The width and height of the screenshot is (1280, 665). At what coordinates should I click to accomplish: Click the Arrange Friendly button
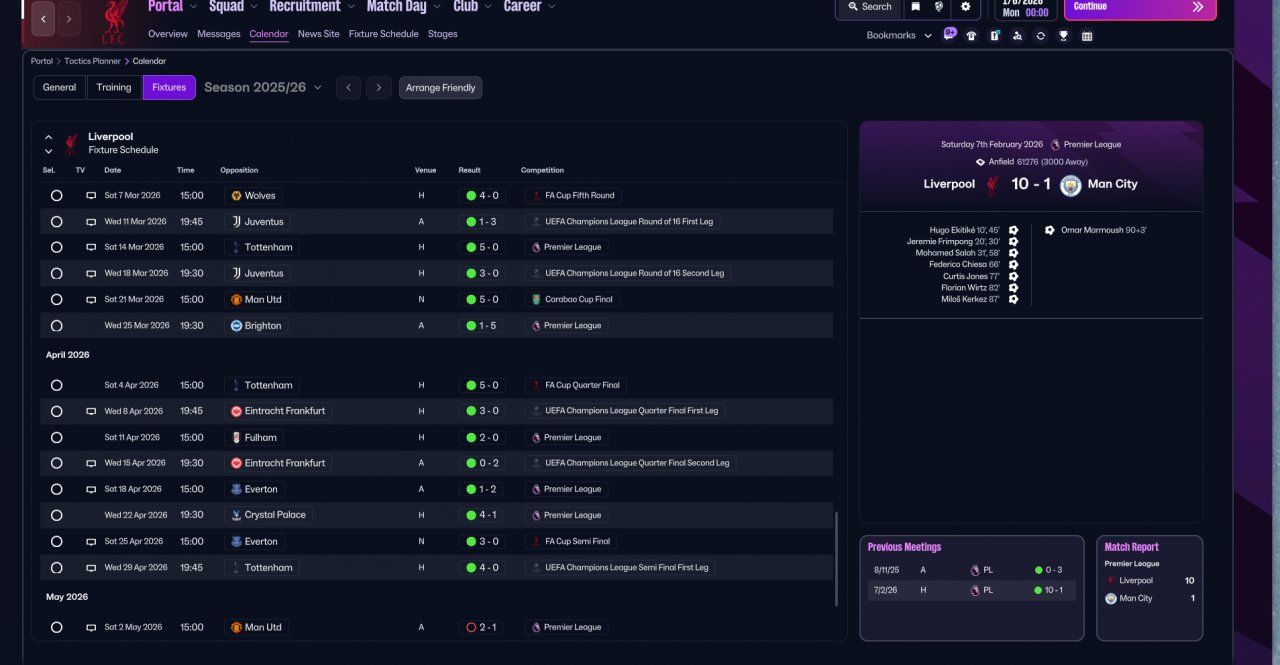(x=440, y=88)
